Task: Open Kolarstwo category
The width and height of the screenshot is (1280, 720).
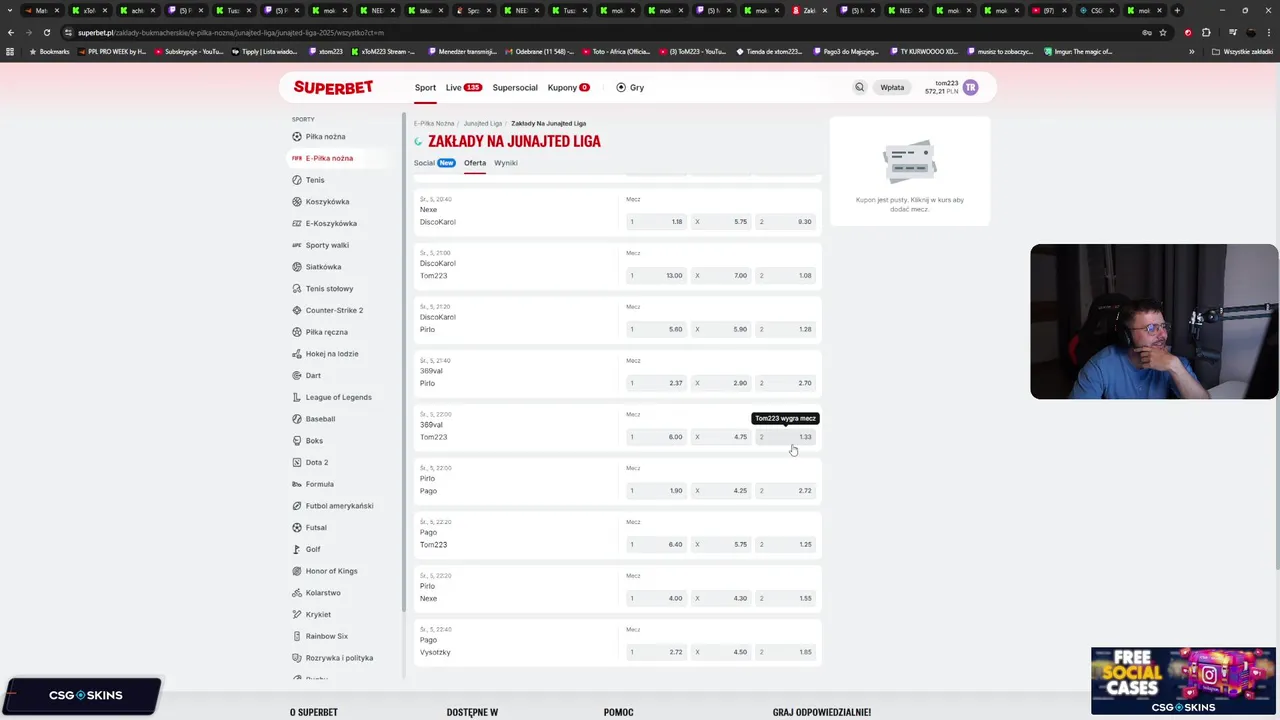Action: click(323, 593)
